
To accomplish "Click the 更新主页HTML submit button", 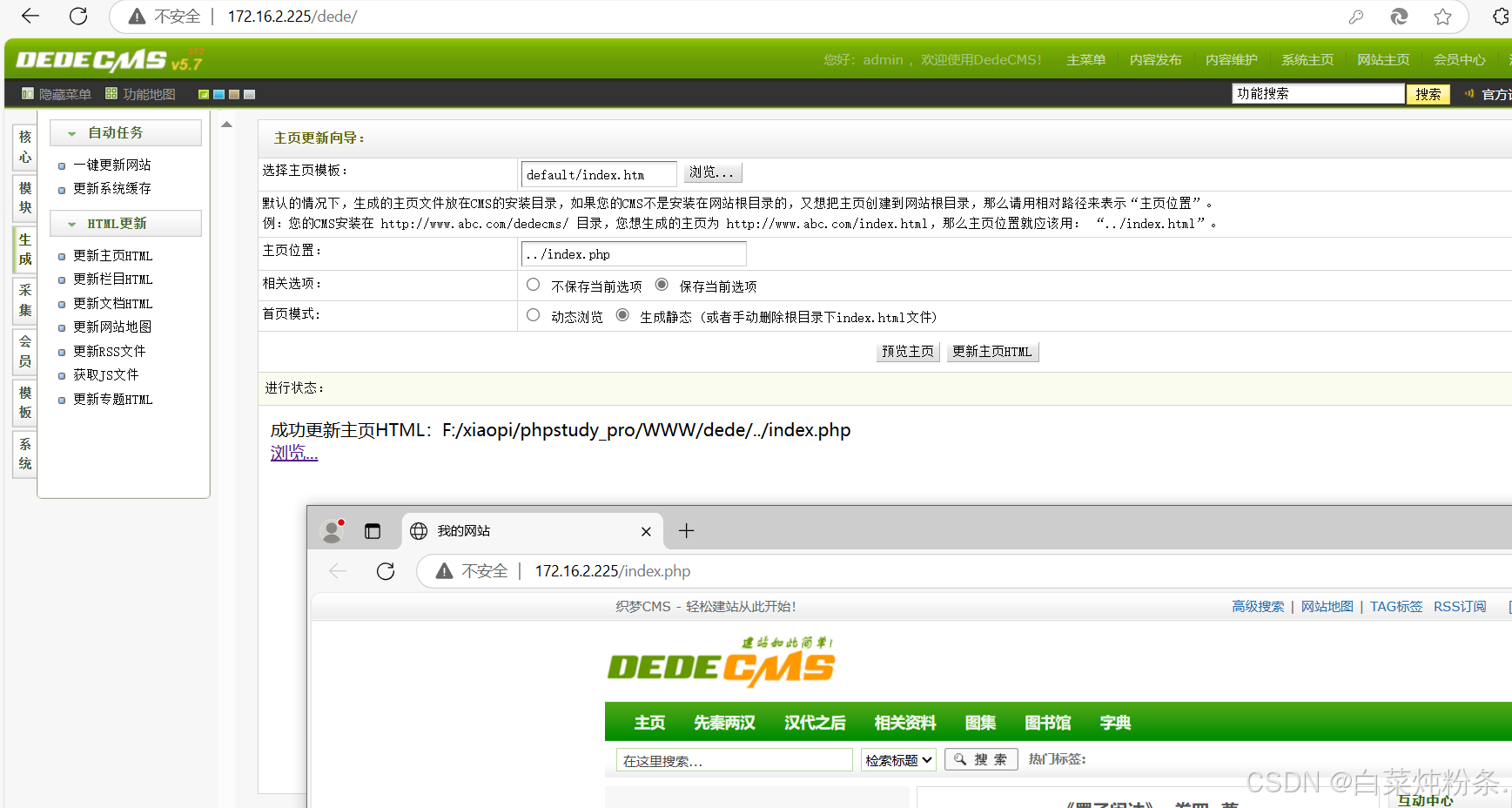I will click(x=991, y=351).
